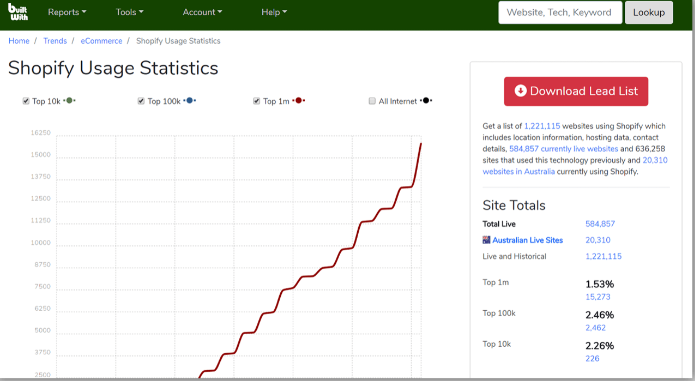The height and width of the screenshot is (381, 695).
Task: Click the Live and Historical 1,221,115 value
Action: (603, 256)
